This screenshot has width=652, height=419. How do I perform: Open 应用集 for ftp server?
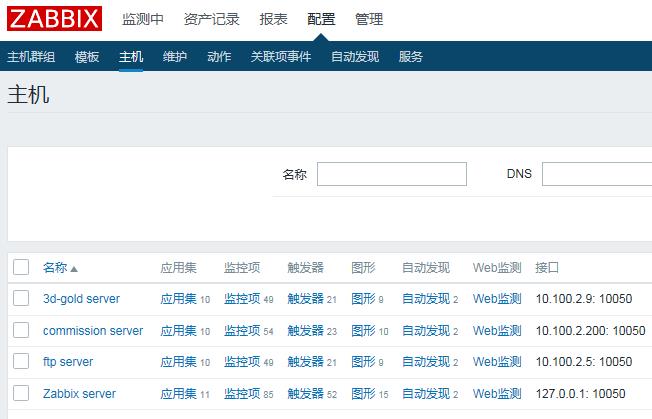[178, 362]
